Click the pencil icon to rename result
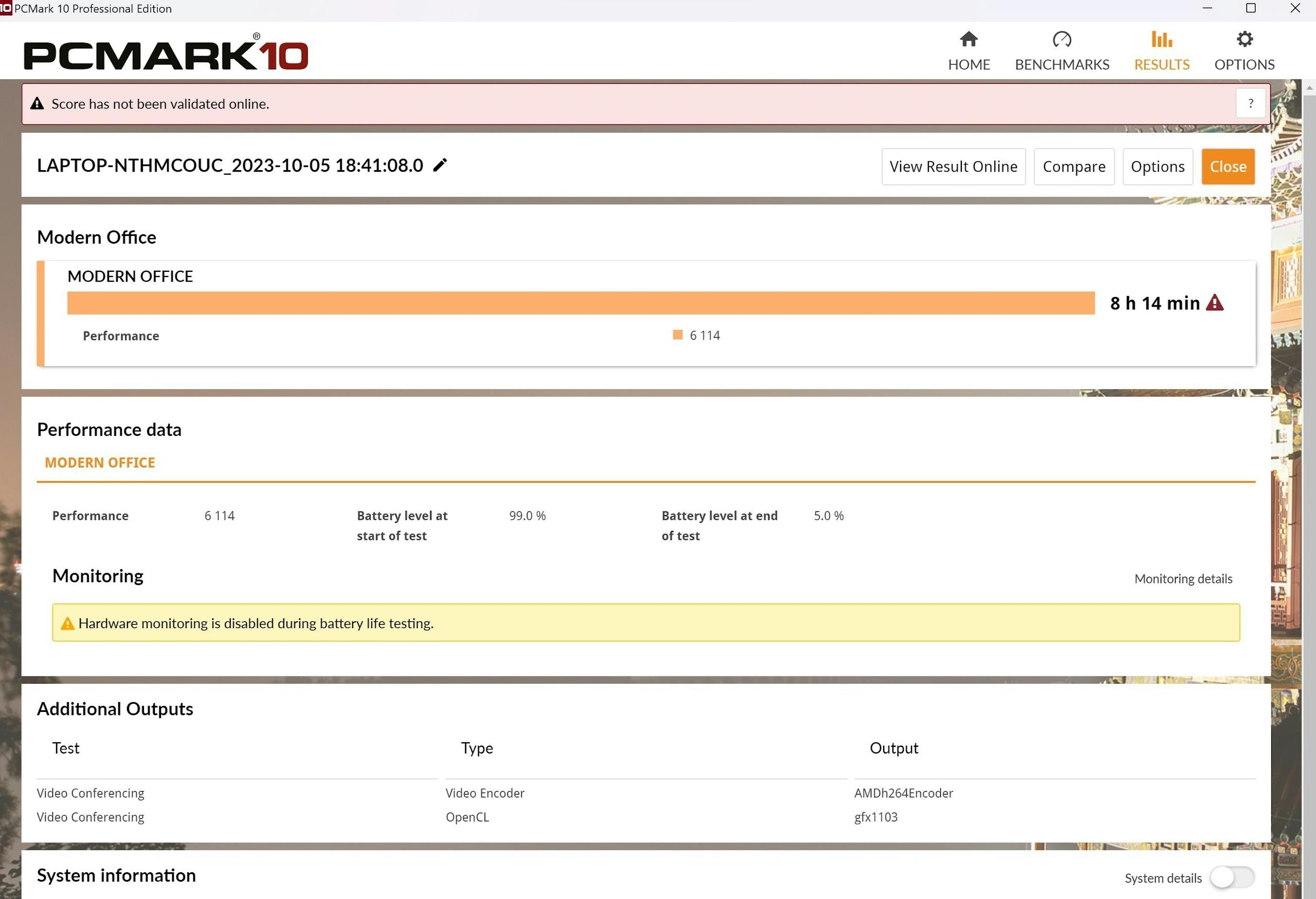This screenshot has width=1316, height=899. pos(440,165)
